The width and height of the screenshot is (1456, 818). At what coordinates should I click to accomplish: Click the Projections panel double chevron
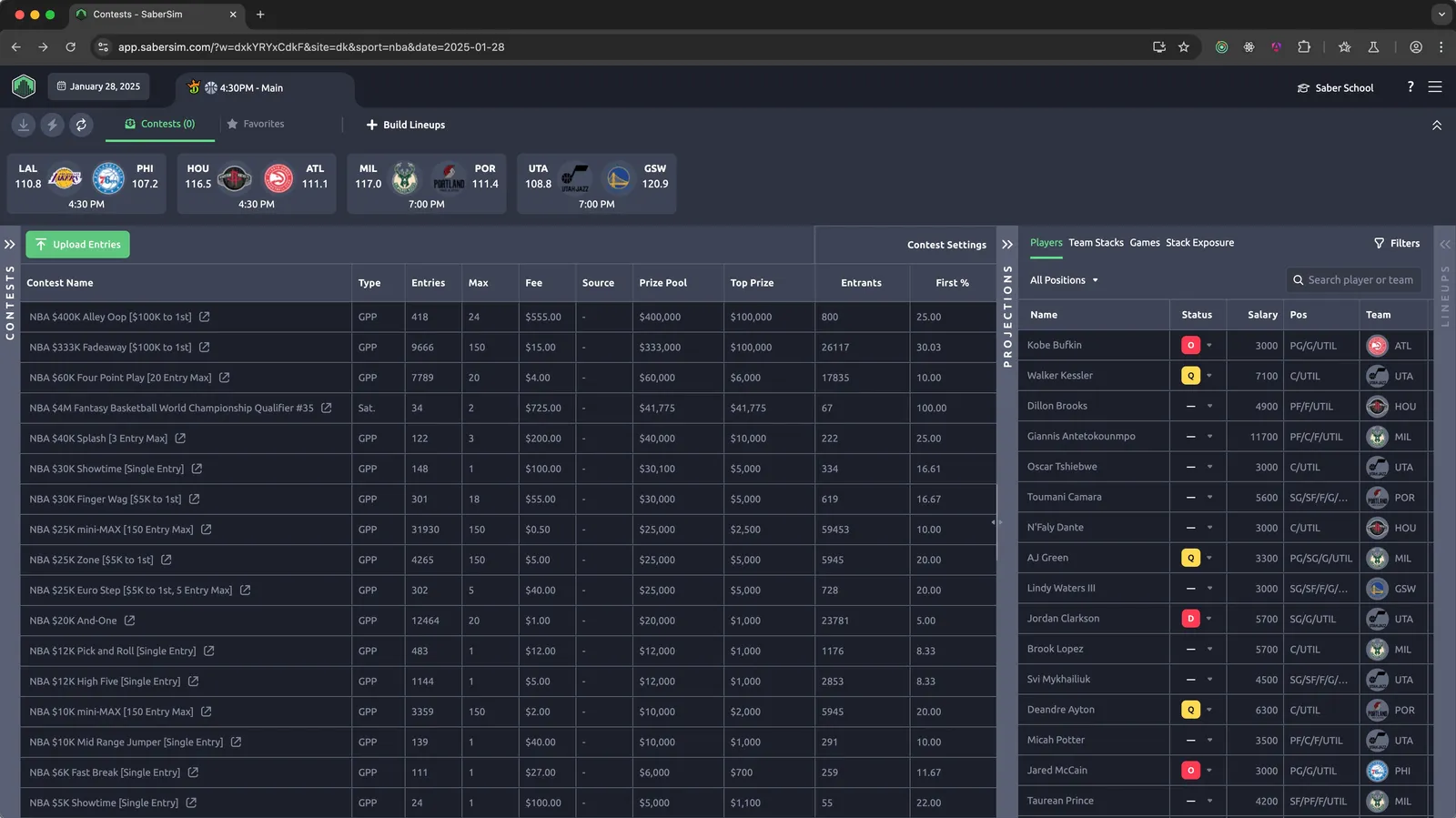tap(1007, 245)
